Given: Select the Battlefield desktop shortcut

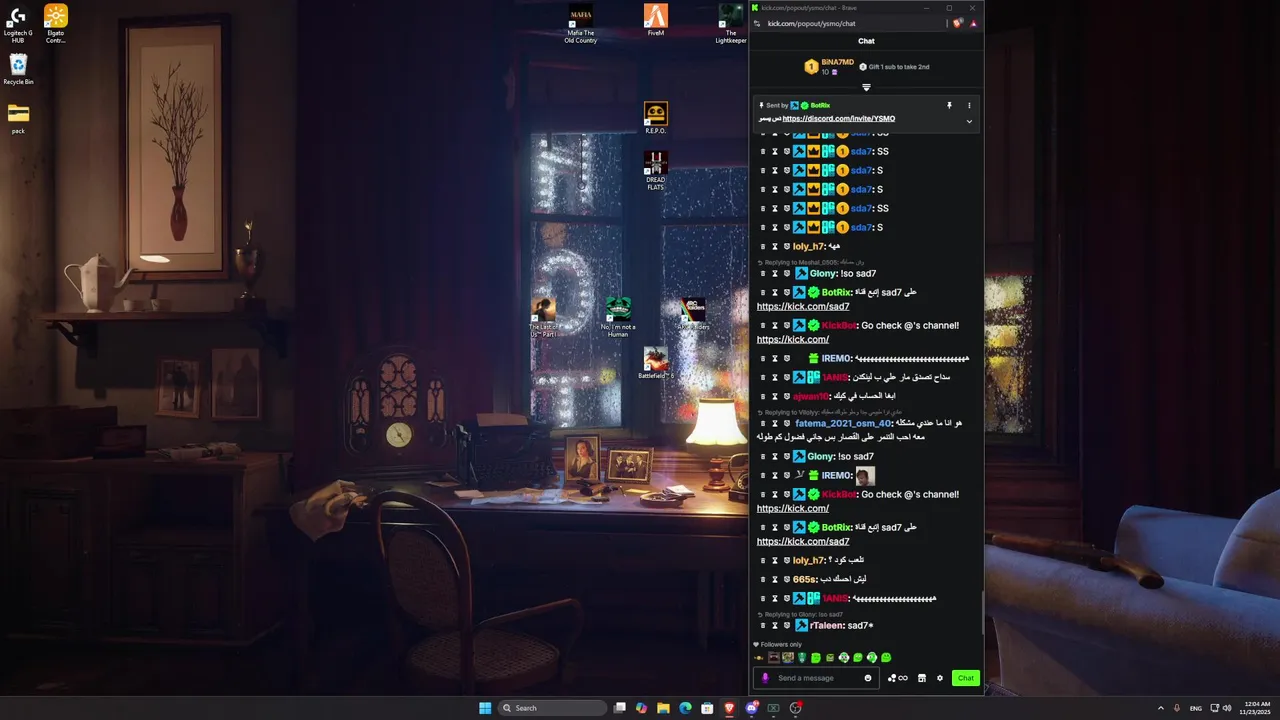Looking at the screenshot, I should 656,363.
